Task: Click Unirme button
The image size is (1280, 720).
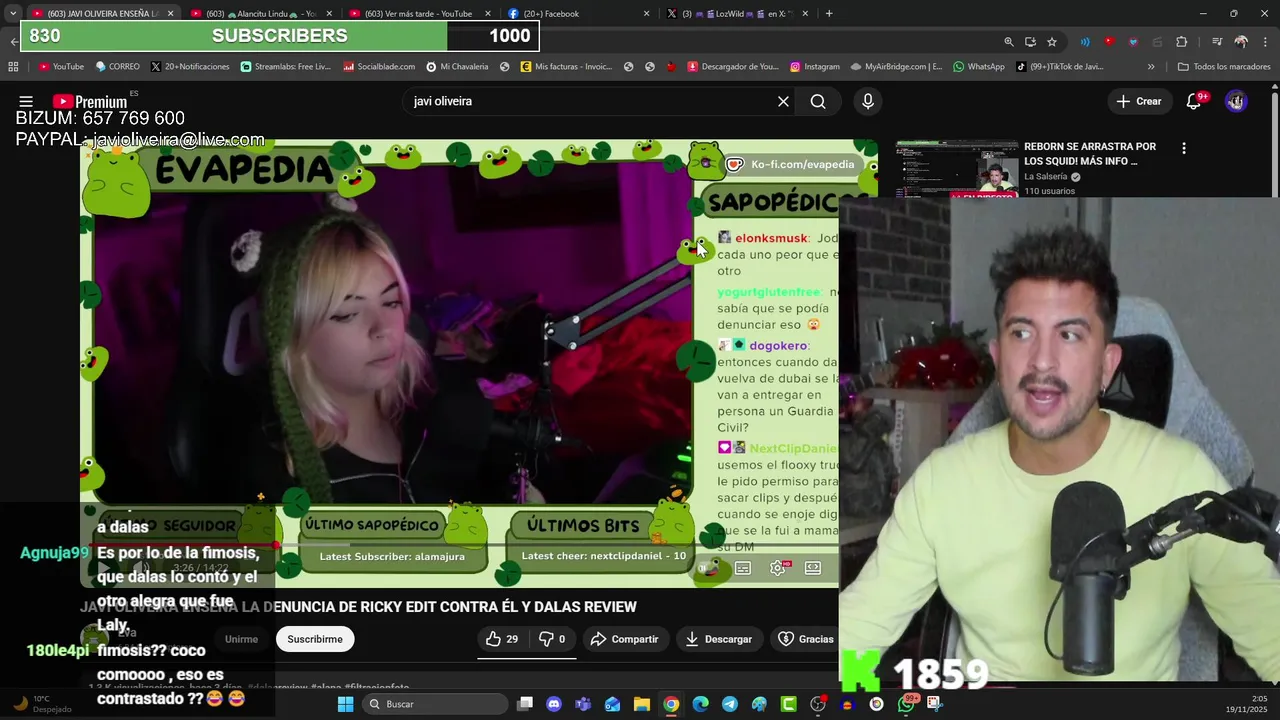Action: tap(241, 639)
